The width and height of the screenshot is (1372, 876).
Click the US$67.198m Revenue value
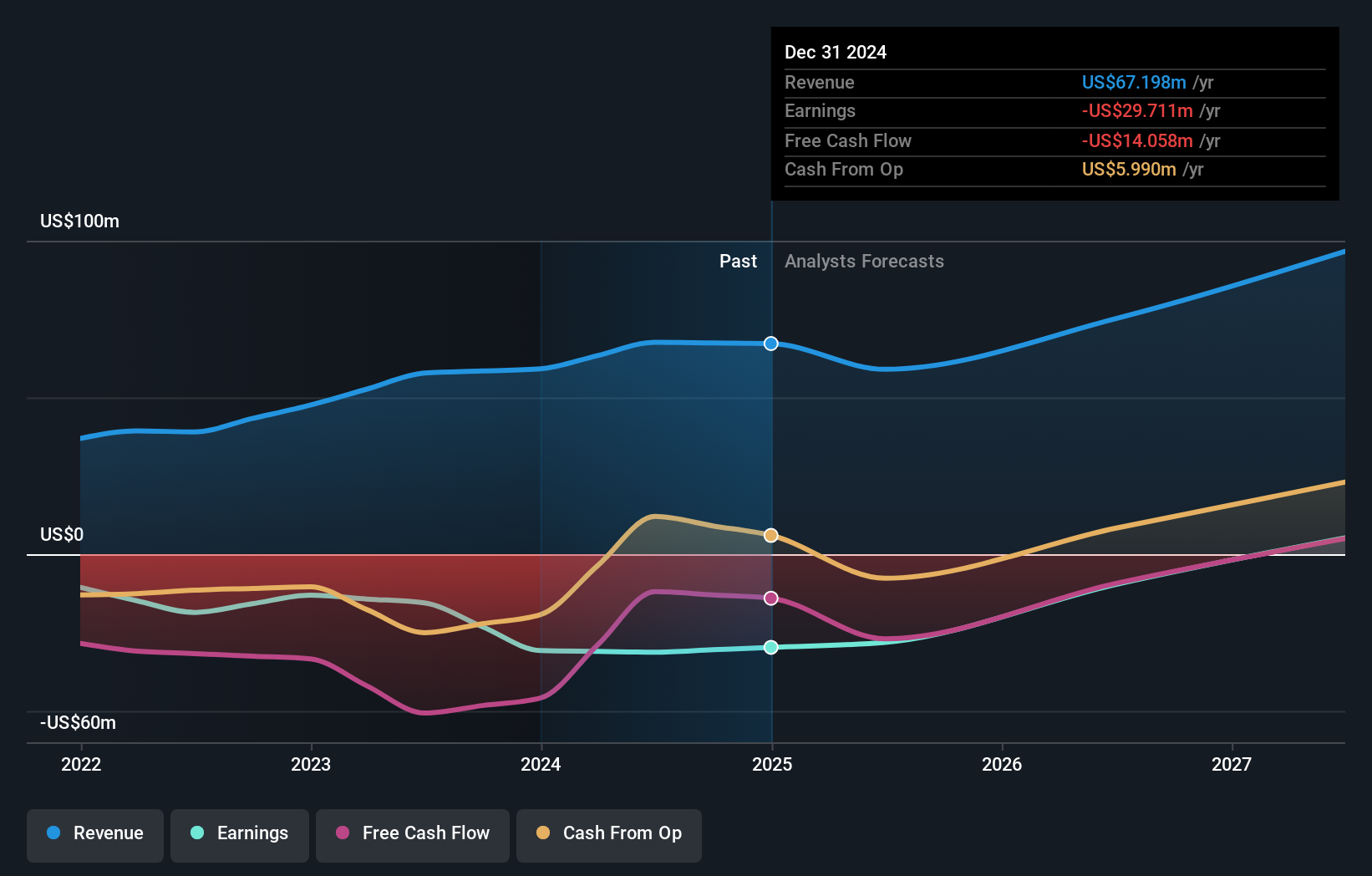click(1134, 82)
